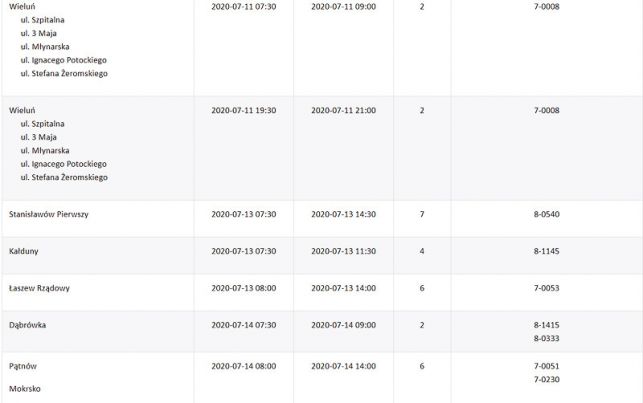Select station code 8-1145

546,251
